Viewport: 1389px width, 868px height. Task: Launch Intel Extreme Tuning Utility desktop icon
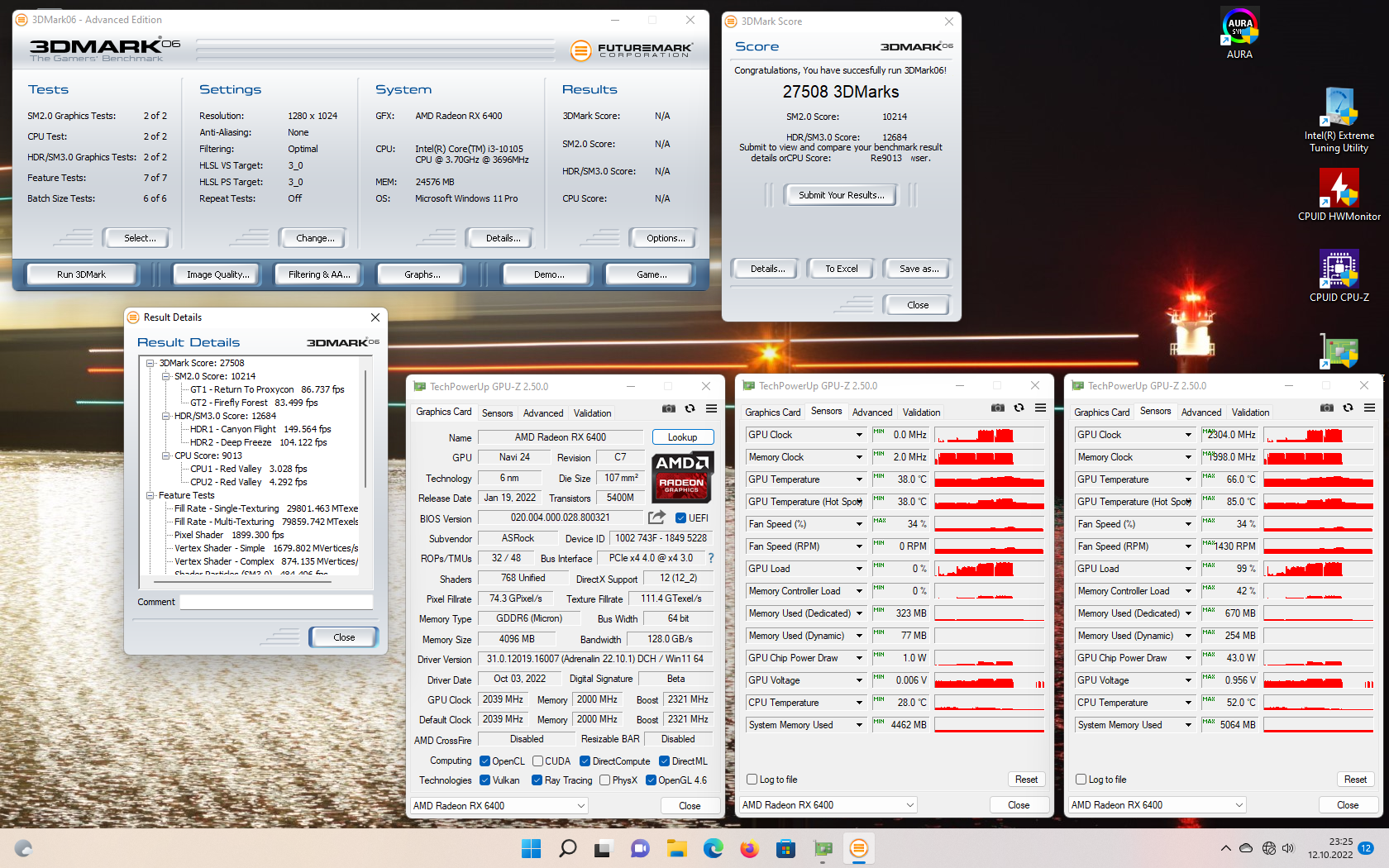(1339, 121)
